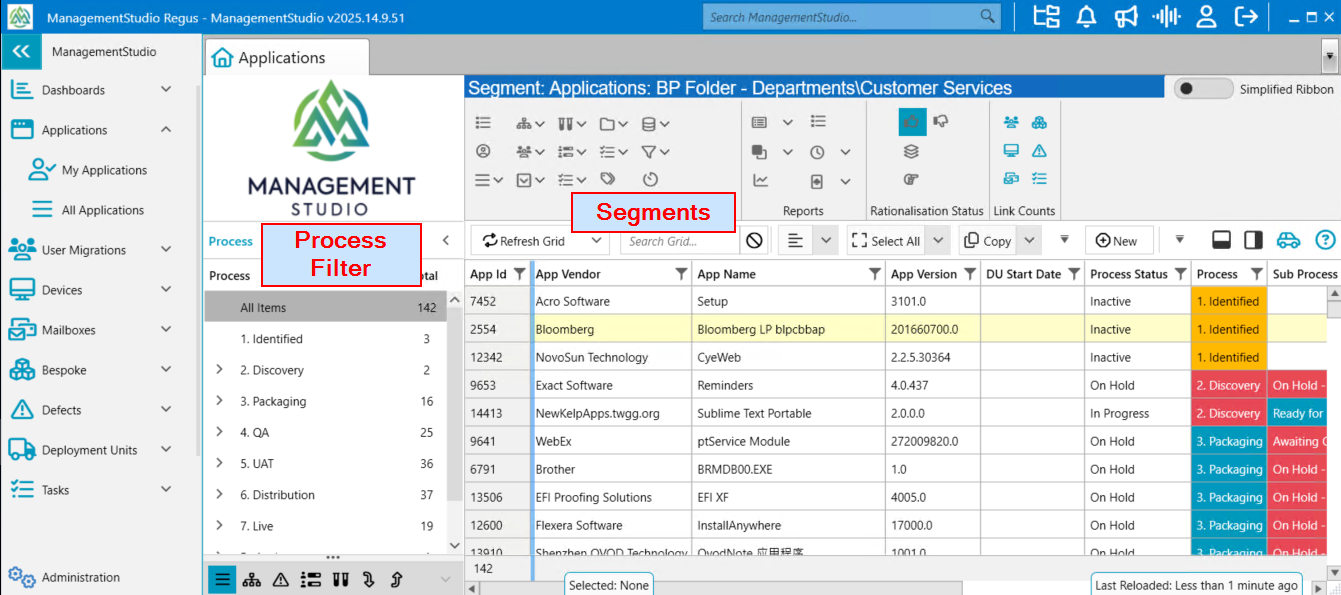Click the log out arrow icon

tap(1246, 17)
